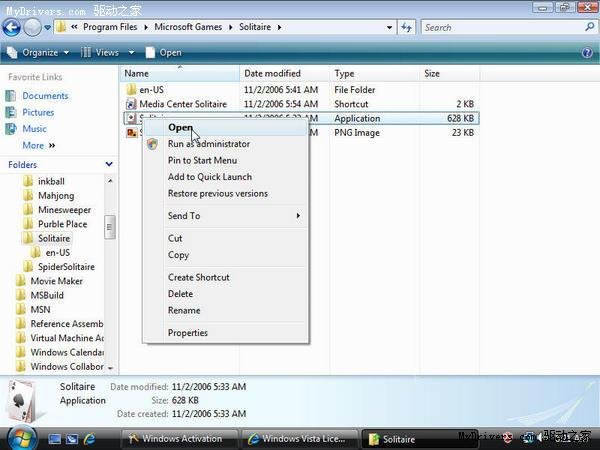Choose Add to Quick Launch

[226, 177]
